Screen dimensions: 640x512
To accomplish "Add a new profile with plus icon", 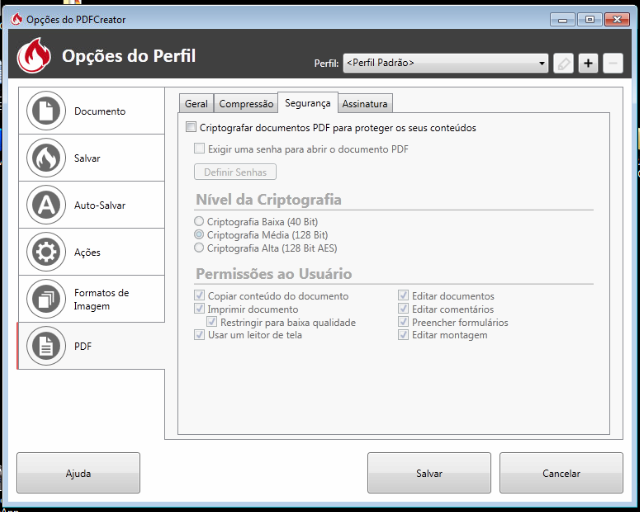I will pos(588,63).
